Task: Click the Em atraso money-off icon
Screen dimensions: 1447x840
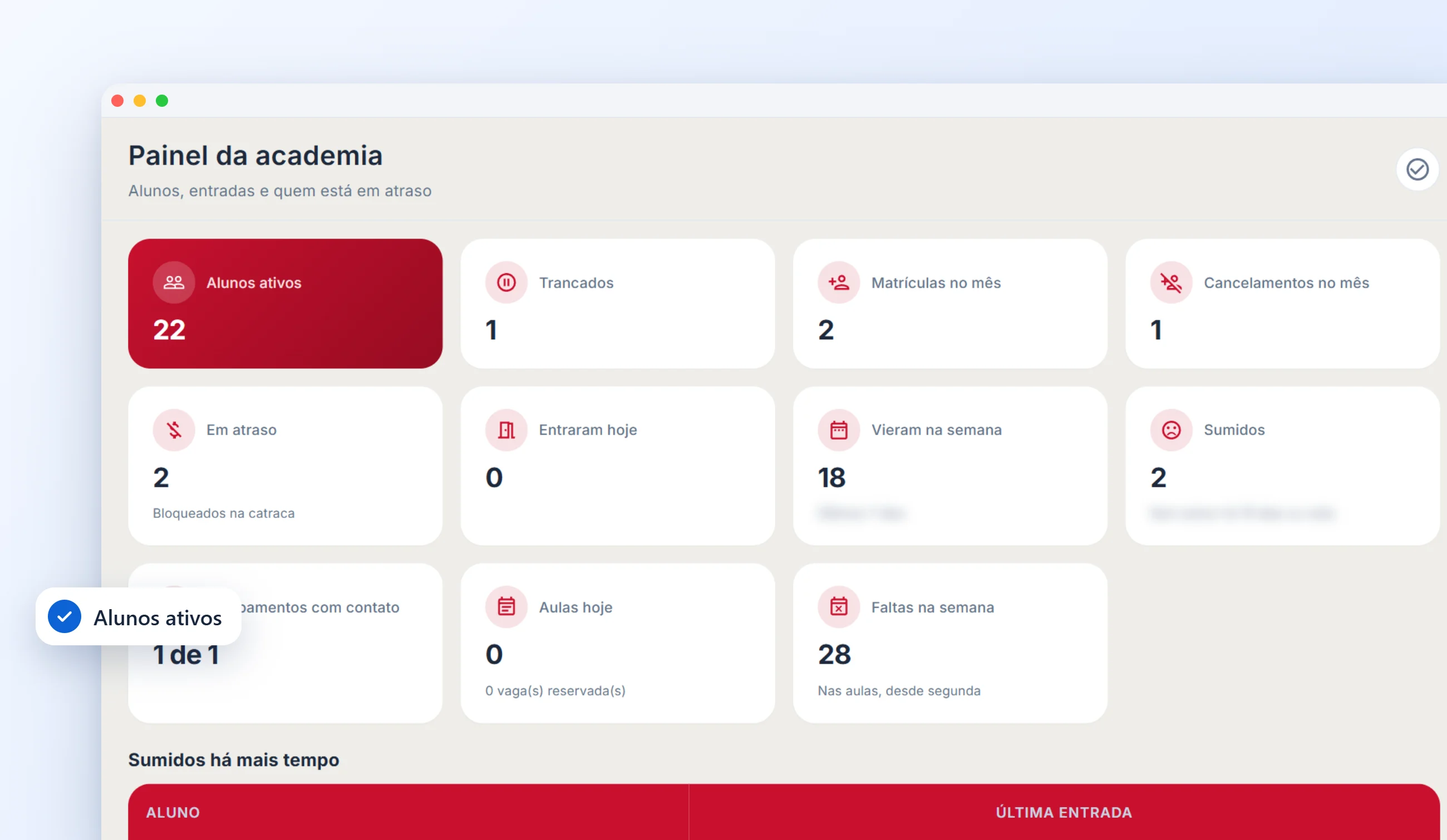Action: [x=174, y=430]
